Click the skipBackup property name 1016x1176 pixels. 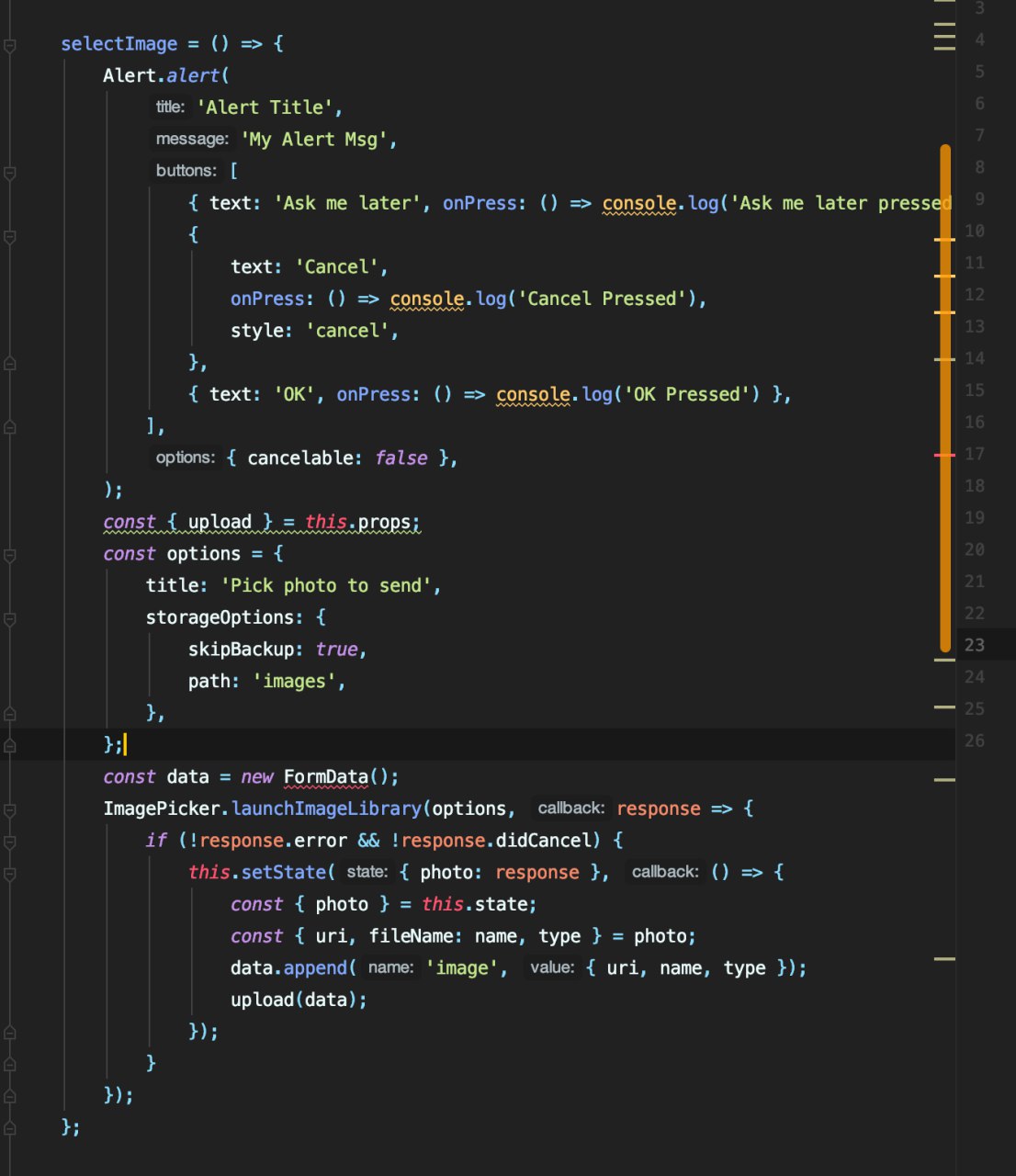tap(241, 650)
